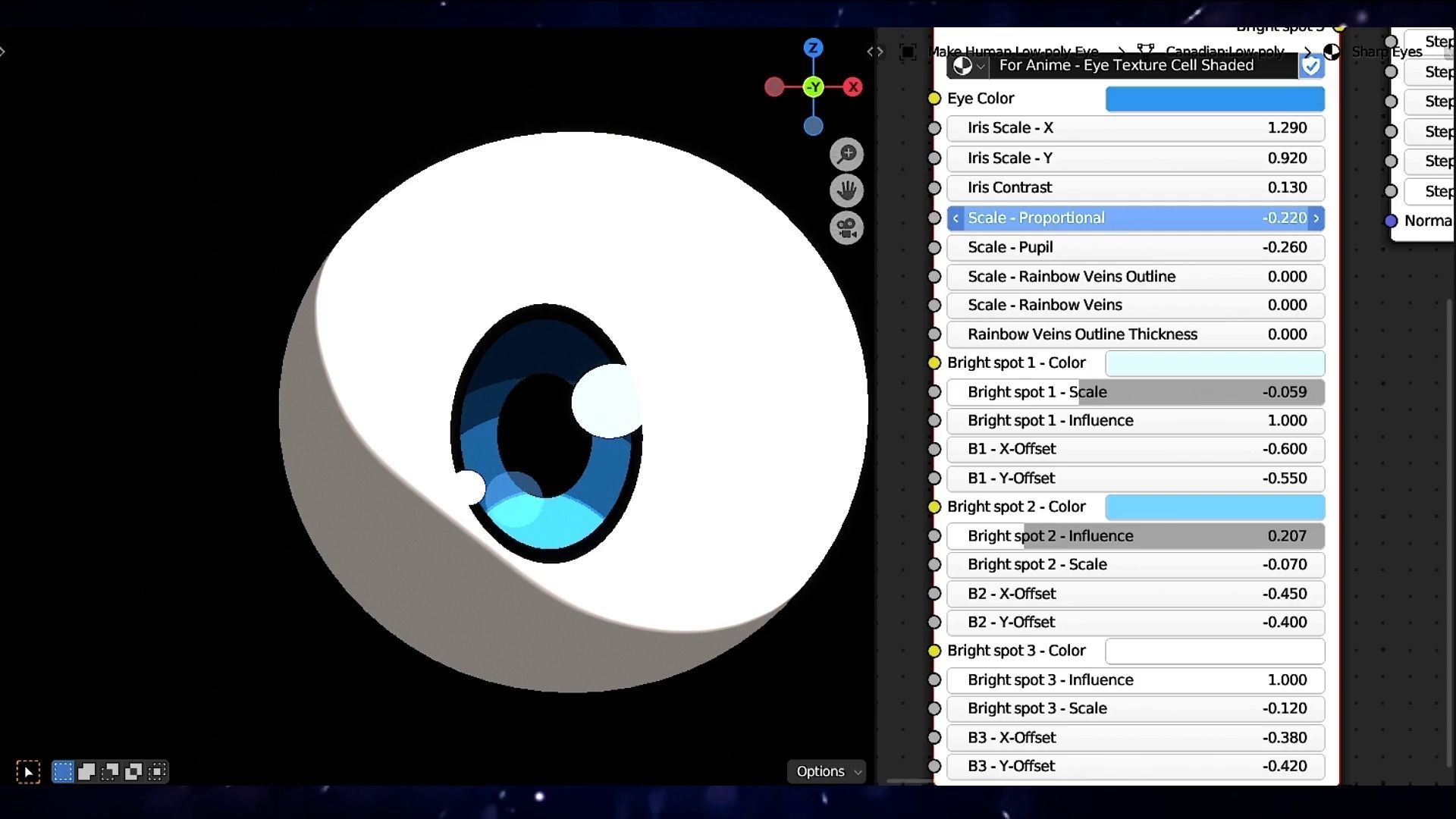The width and height of the screenshot is (1456, 819).
Task: Click the Bright spot 2 - Color swatch
Action: point(1215,507)
